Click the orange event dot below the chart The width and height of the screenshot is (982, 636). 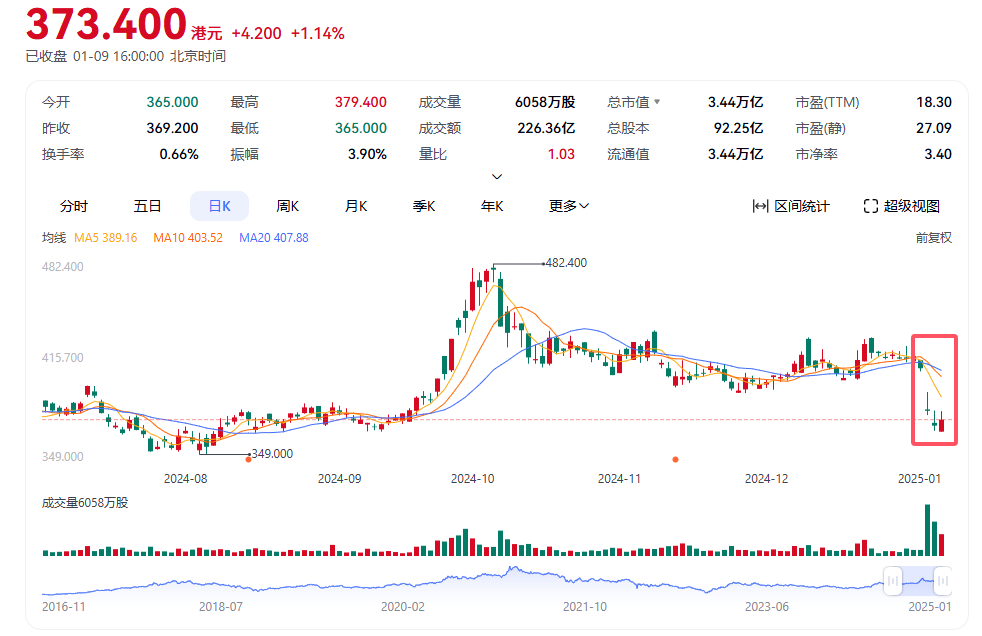(676, 459)
